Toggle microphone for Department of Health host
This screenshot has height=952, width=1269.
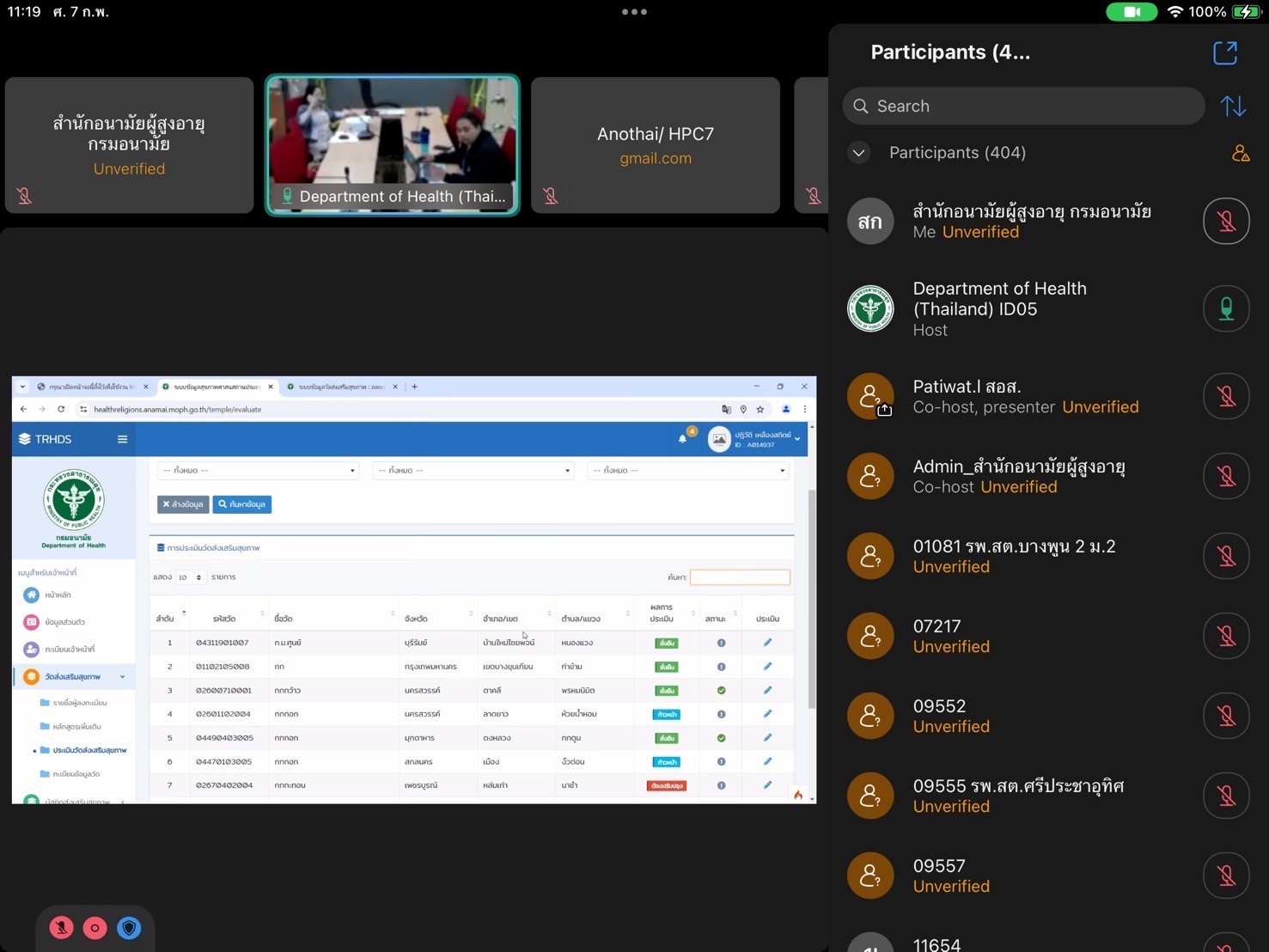[1226, 309]
